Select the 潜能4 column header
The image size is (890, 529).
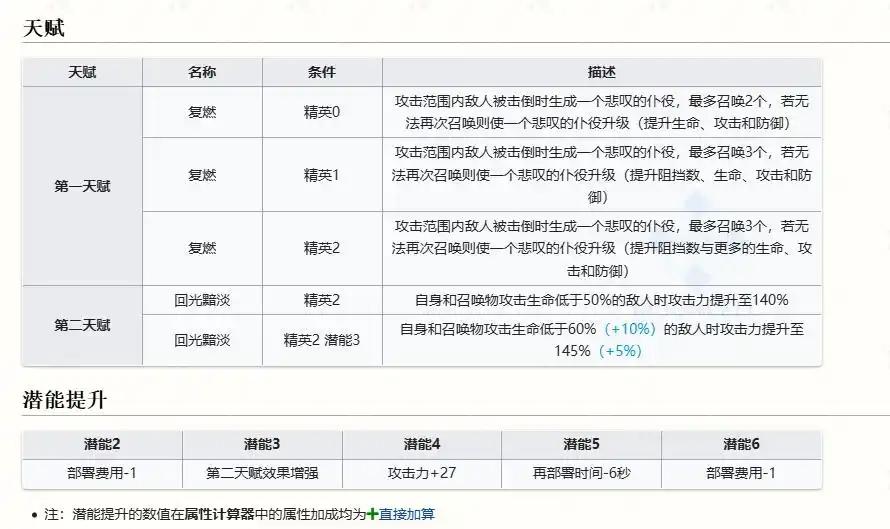tap(421, 445)
